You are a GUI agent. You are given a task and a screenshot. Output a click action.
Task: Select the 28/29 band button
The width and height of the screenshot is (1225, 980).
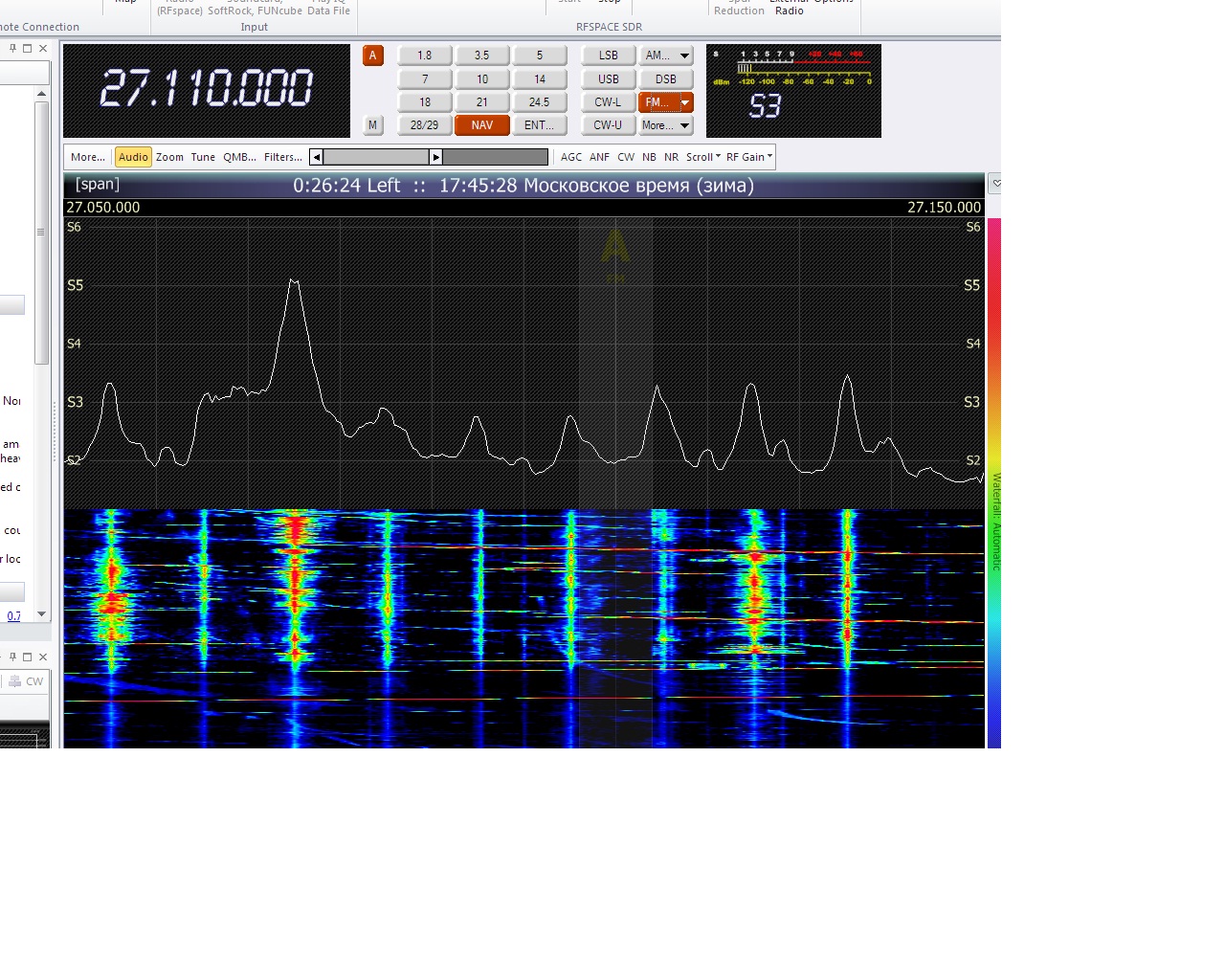tap(424, 125)
